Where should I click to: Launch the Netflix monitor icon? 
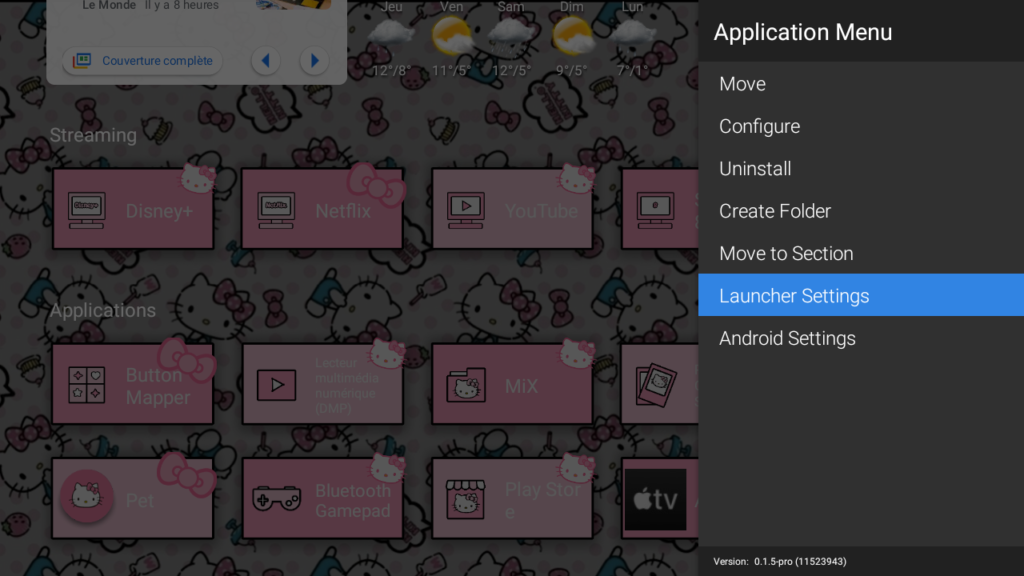click(x=276, y=210)
